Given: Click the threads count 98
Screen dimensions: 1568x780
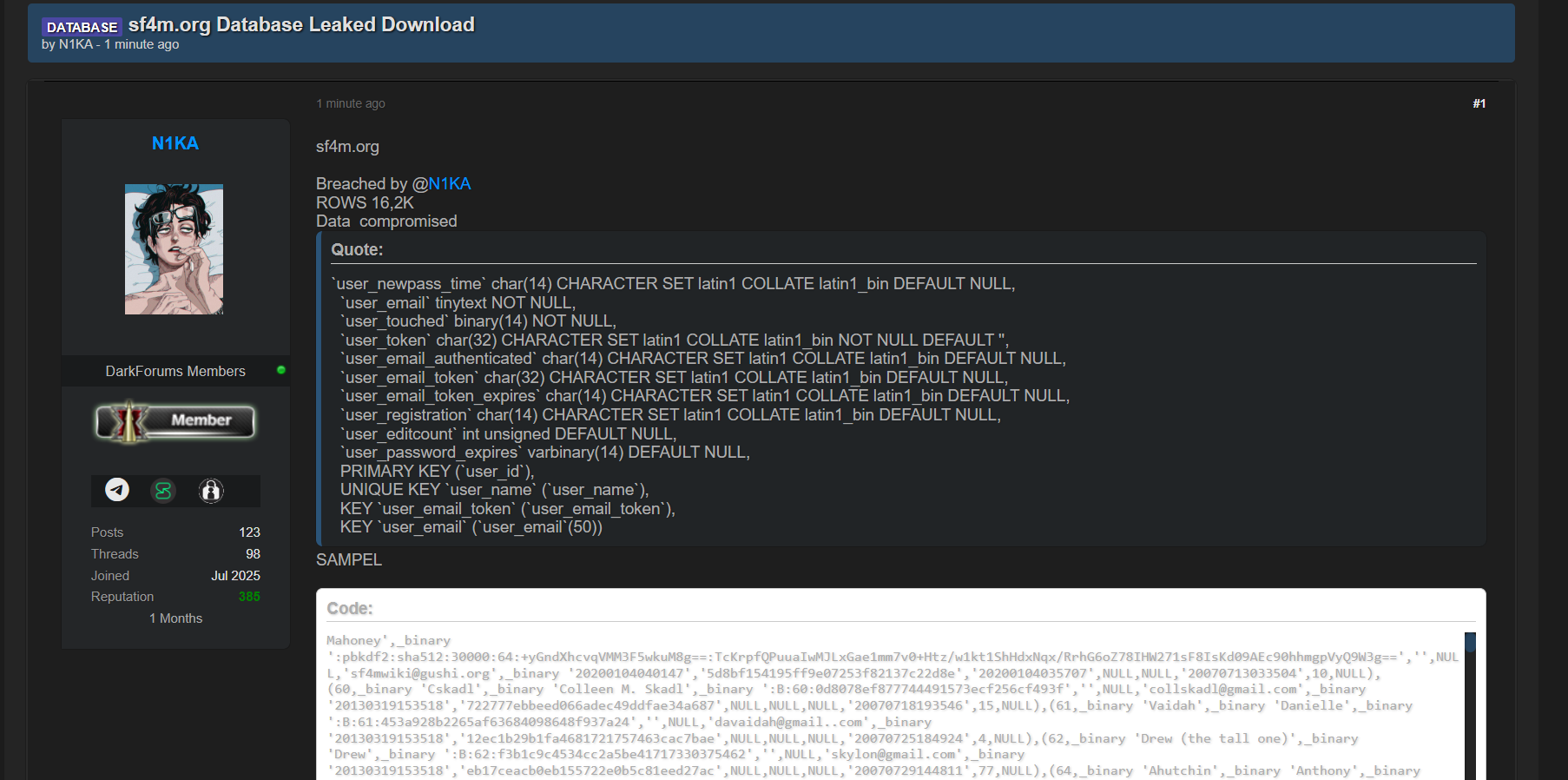Looking at the screenshot, I should (x=253, y=554).
